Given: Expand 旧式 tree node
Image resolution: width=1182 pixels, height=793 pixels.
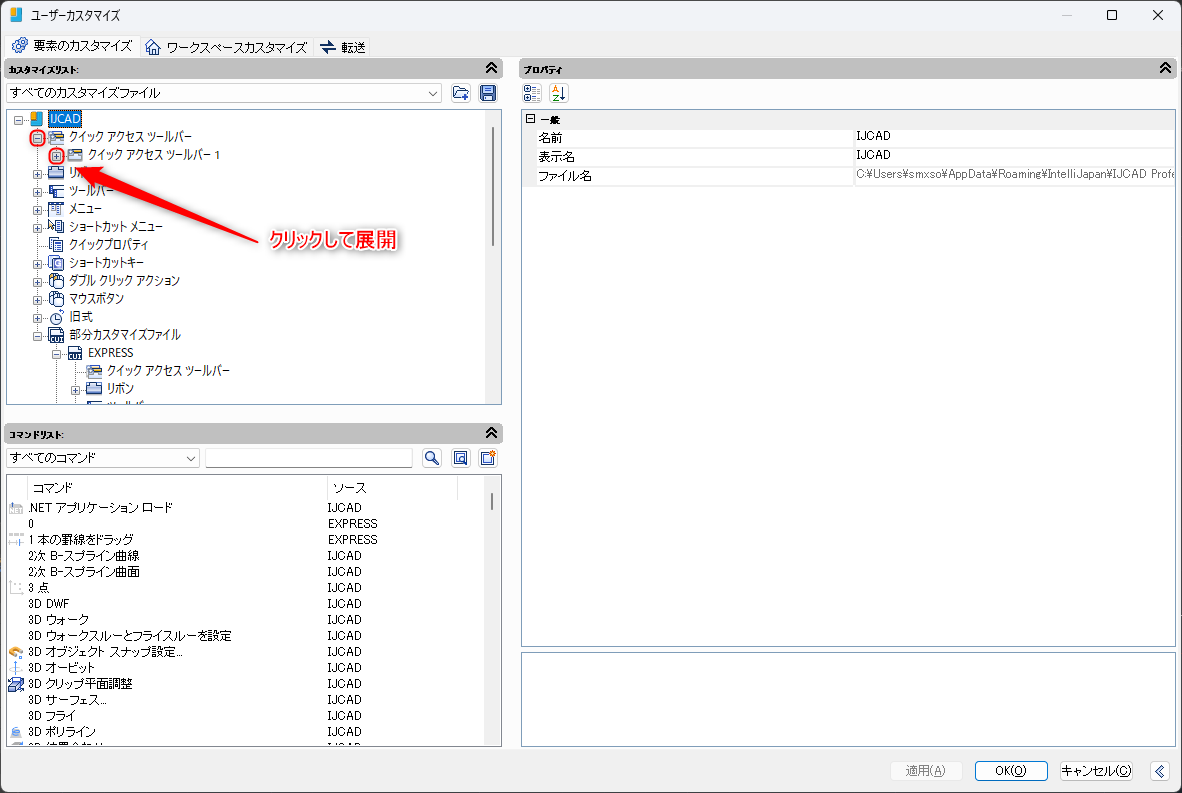Looking at the screenshot, I should pos(37,318).
